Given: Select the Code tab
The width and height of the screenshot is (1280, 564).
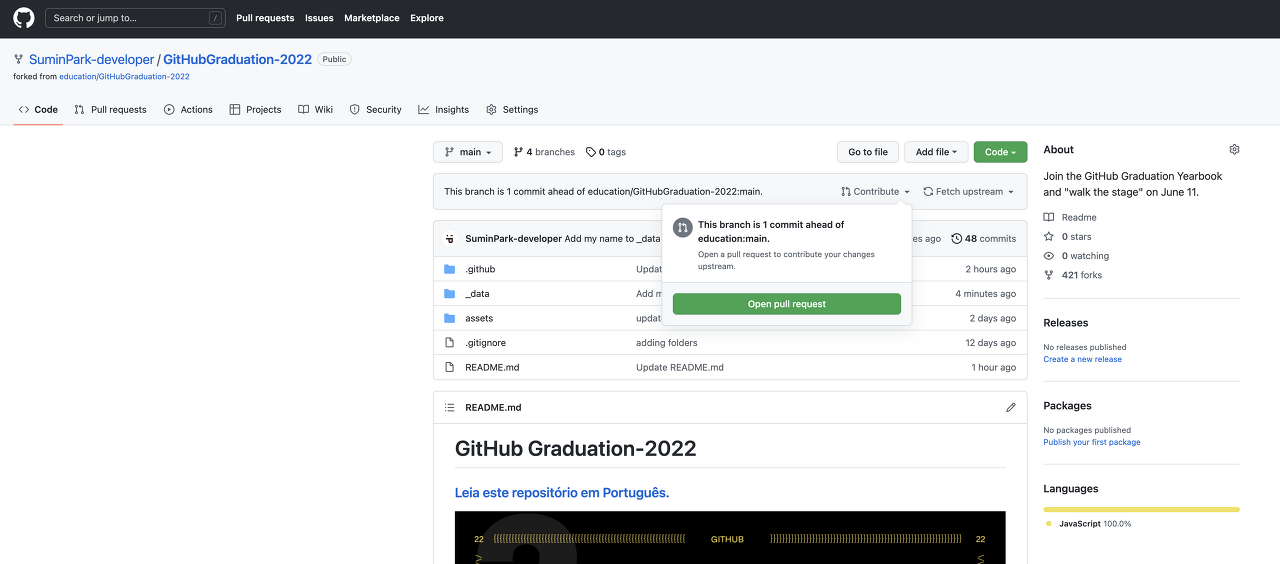Looking at the screenshot, I should tap(38, 110).
